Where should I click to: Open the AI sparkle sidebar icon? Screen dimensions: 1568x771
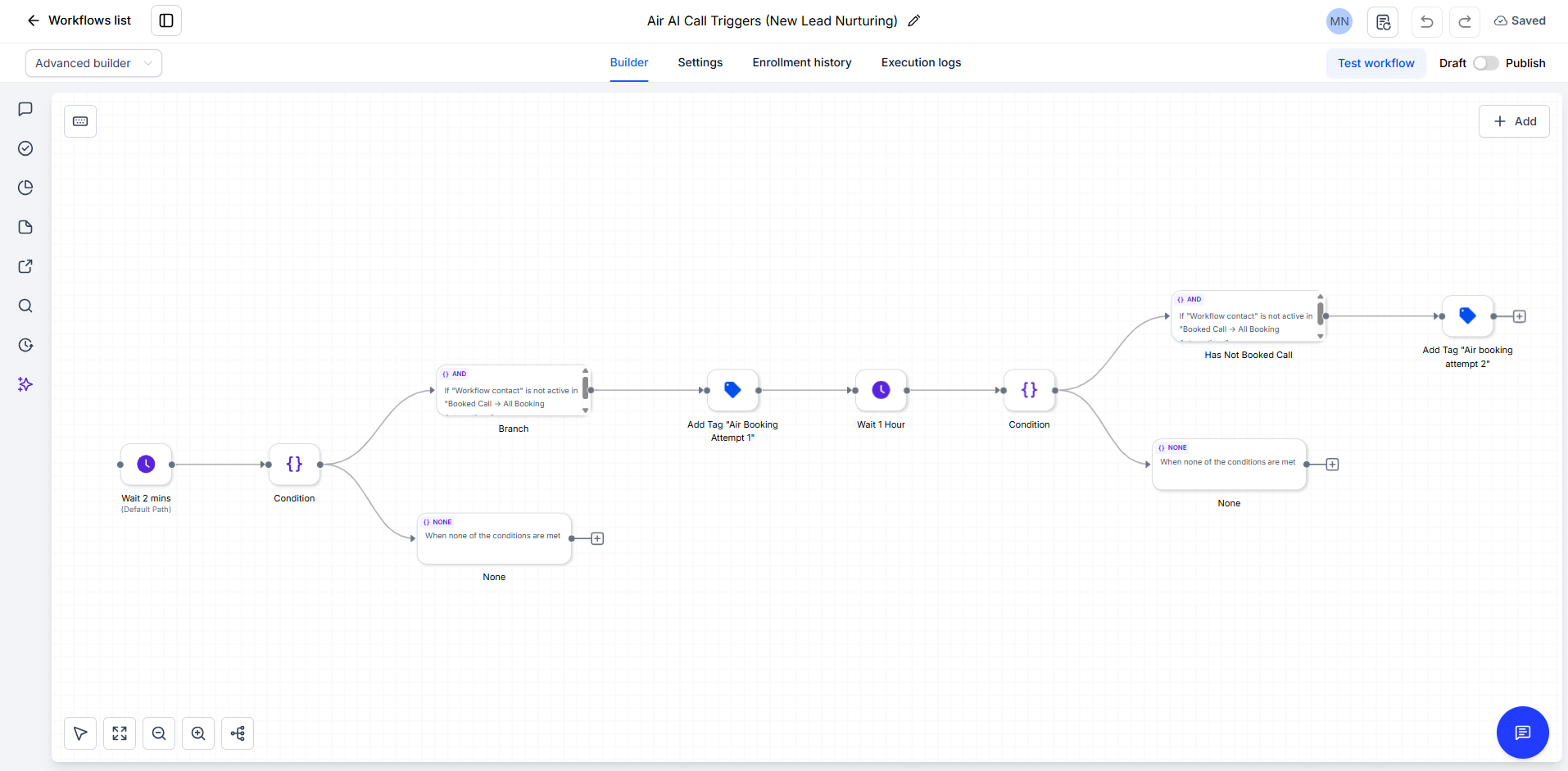pos(25,384)
